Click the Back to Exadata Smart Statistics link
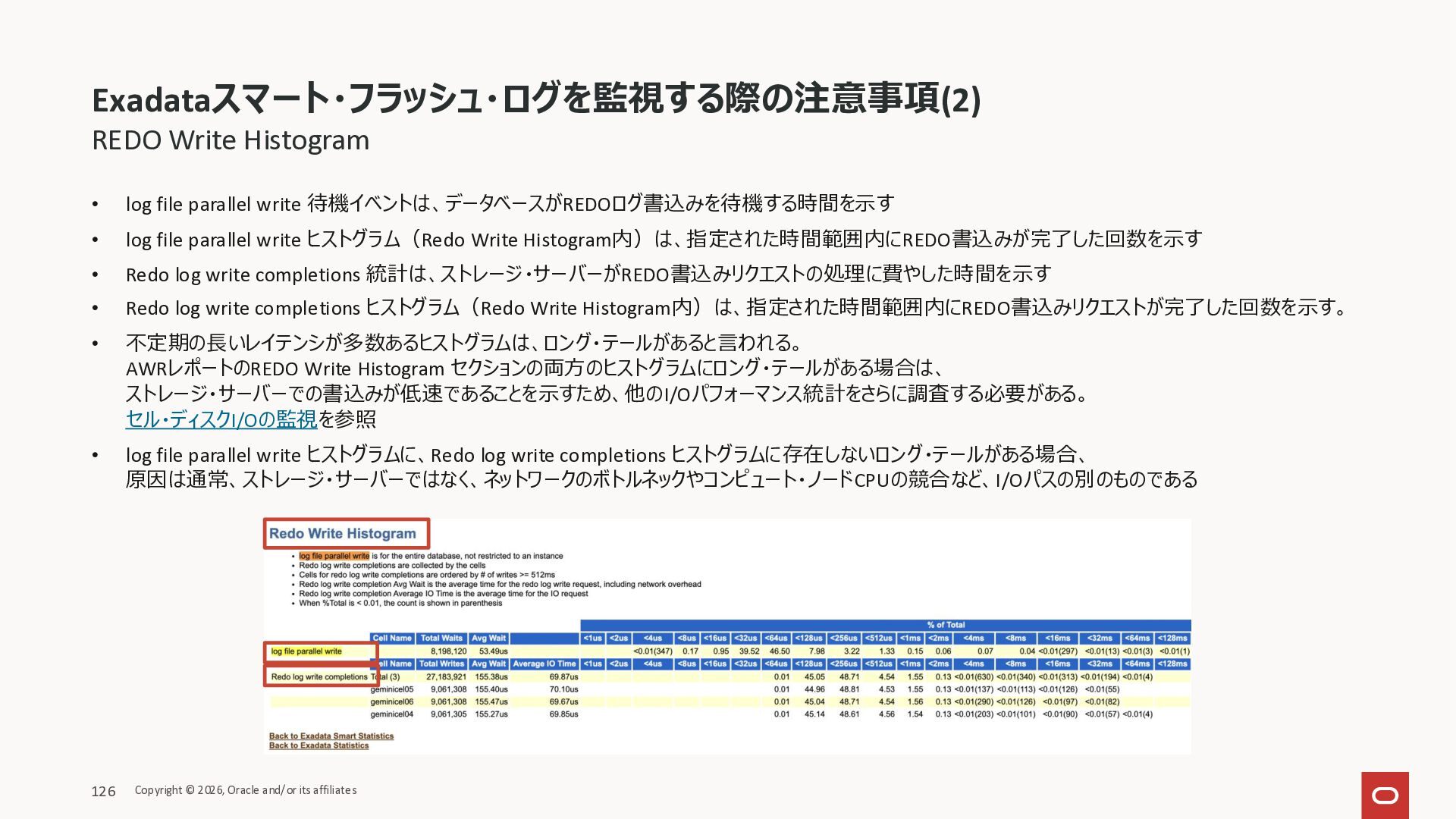The height and width of the screenshot is (819, 1456). [331, 736]
